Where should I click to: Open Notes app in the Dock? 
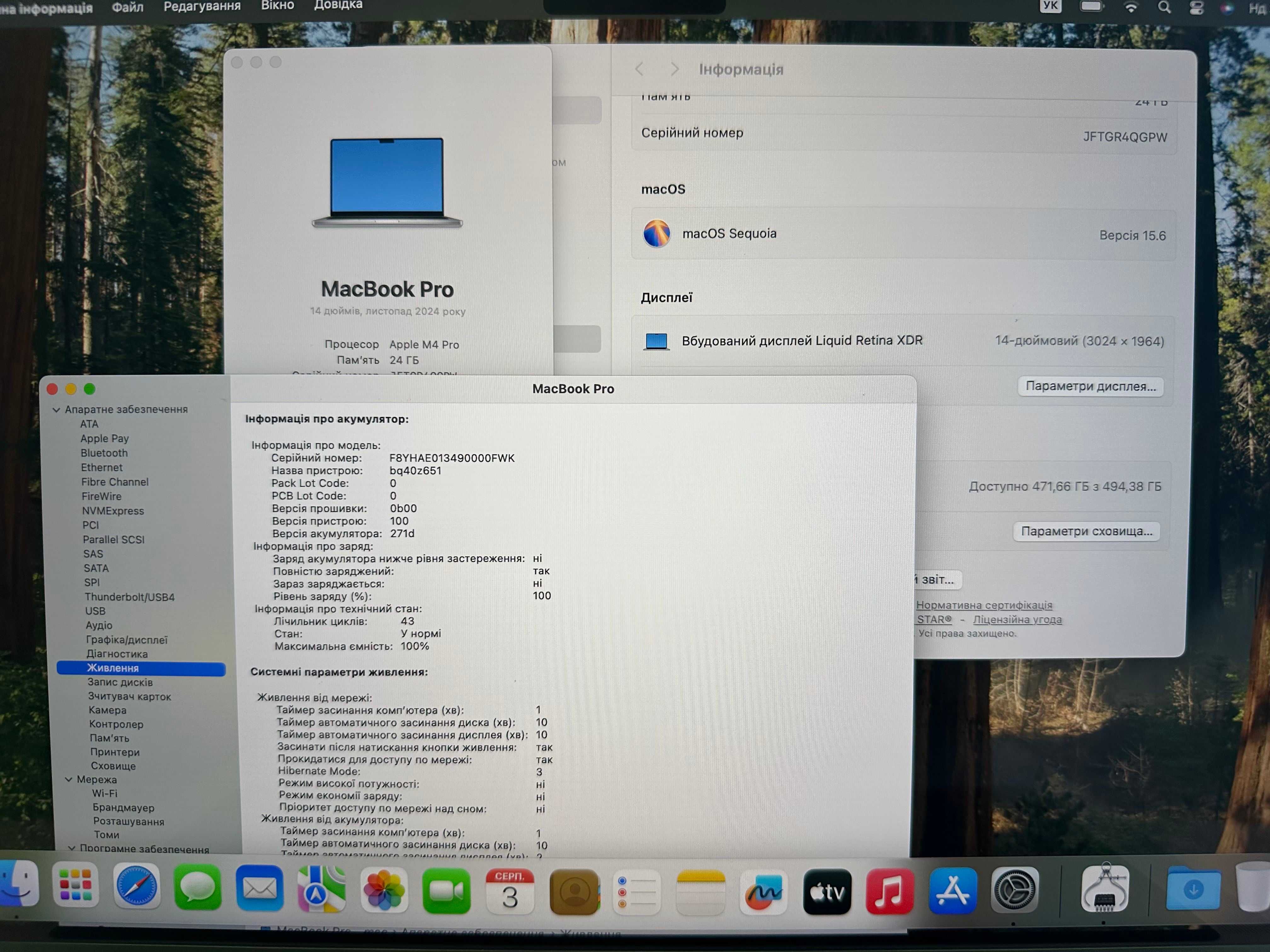pyautogui.click(x=701, y=892)
